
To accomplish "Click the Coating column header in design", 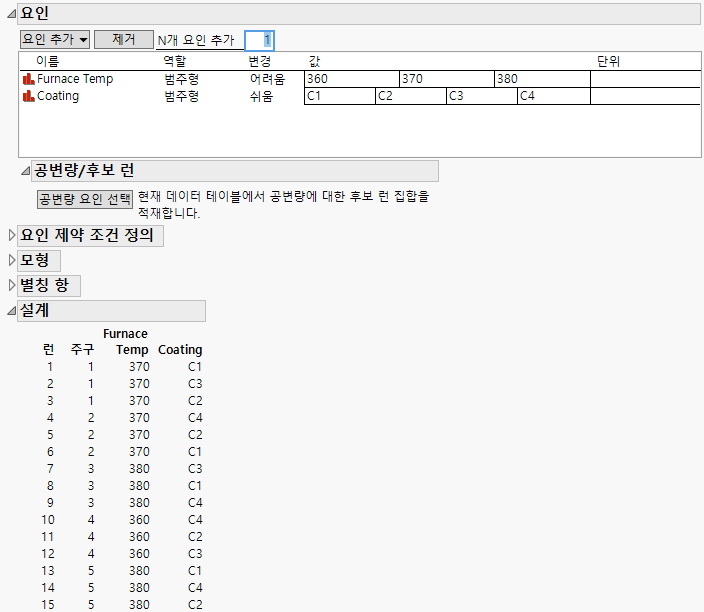I will (x=180, y=350).
